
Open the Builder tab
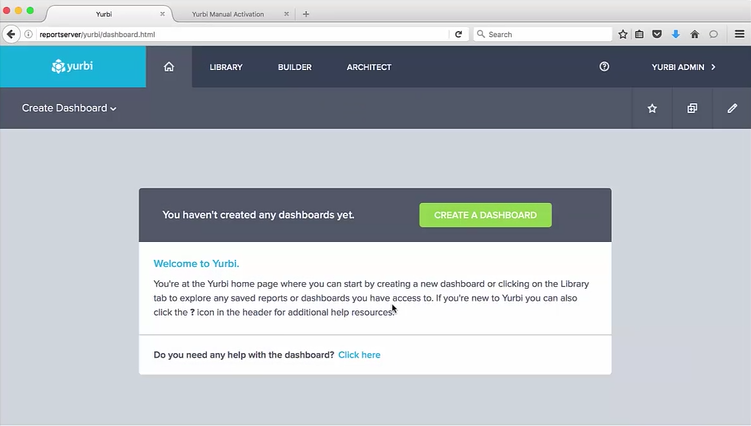pyautogui.click(x=295, y=67)
